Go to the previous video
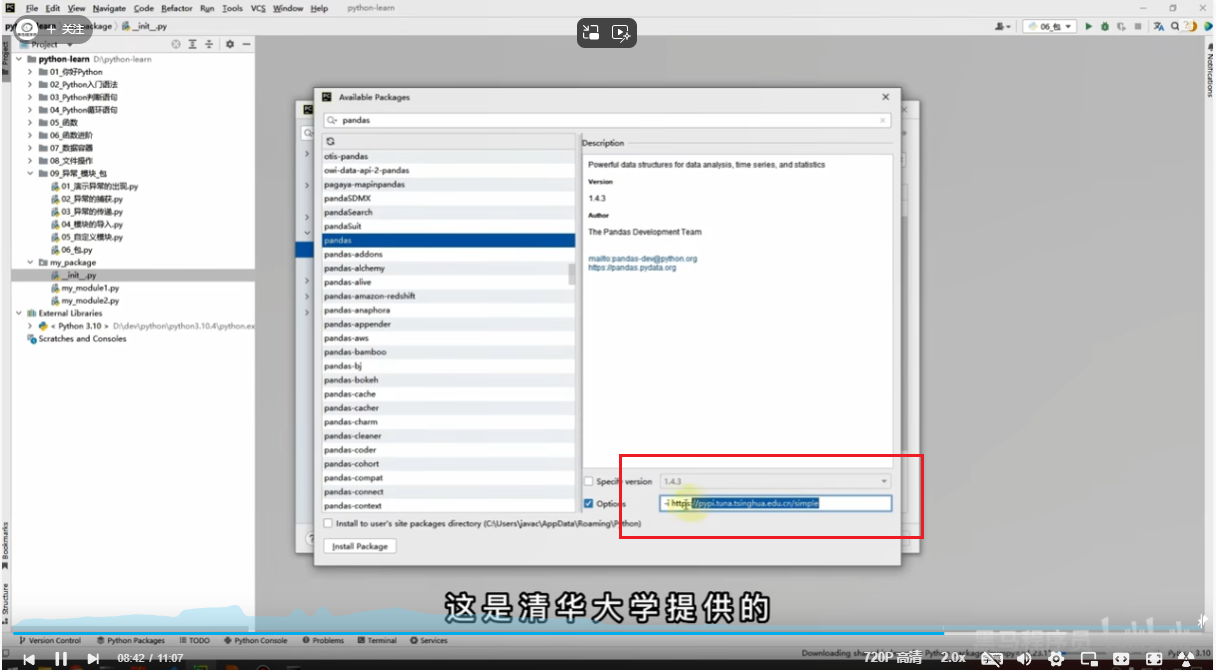The height and width of the screenshot is (670, 1216). click(x=29, y=658)
